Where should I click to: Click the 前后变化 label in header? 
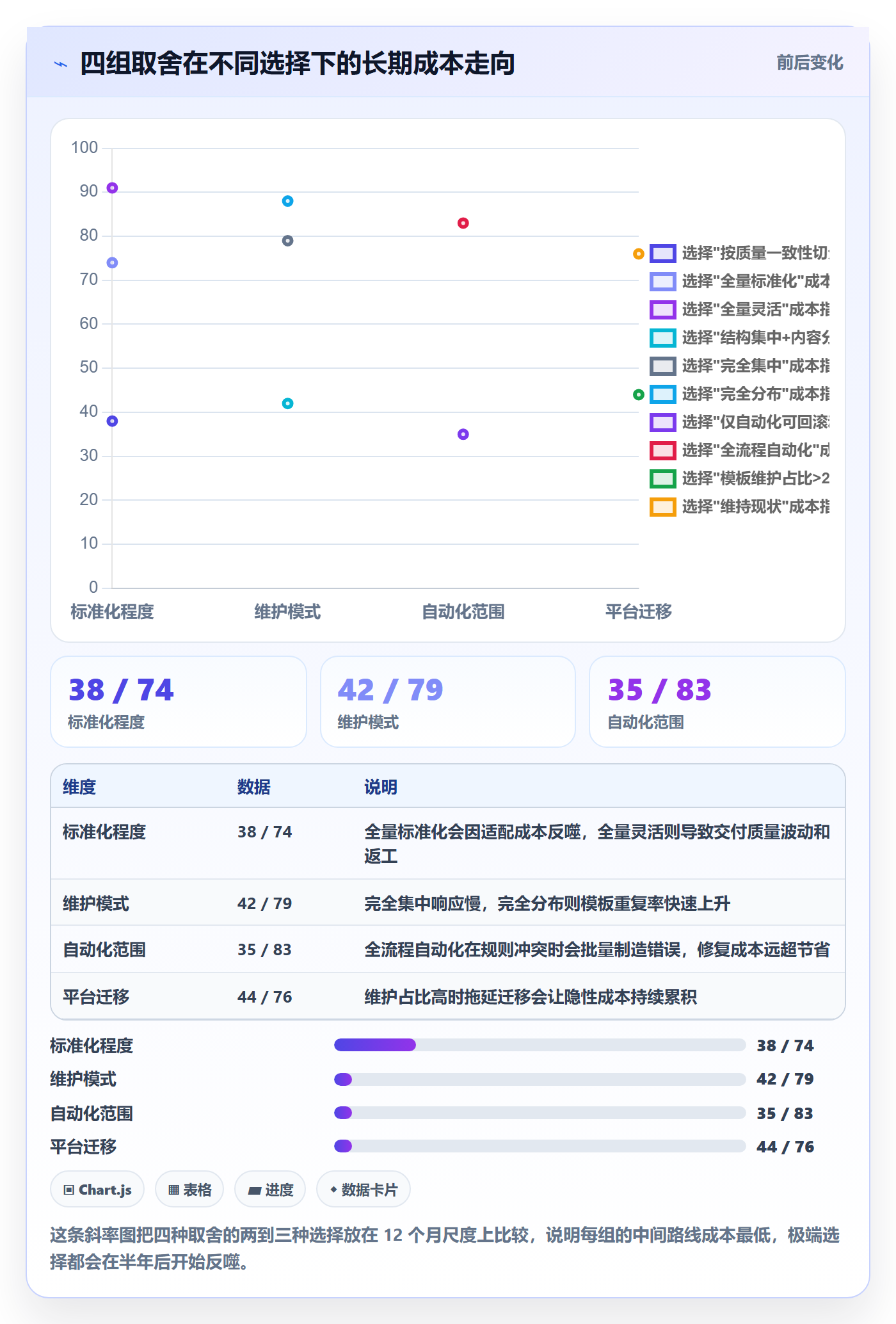click(810, 63)
